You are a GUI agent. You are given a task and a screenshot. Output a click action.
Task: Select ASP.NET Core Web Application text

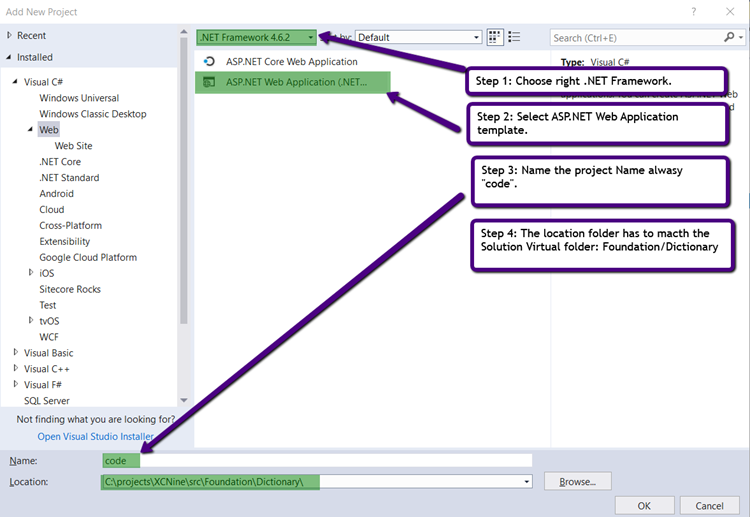tap(292, 62)
